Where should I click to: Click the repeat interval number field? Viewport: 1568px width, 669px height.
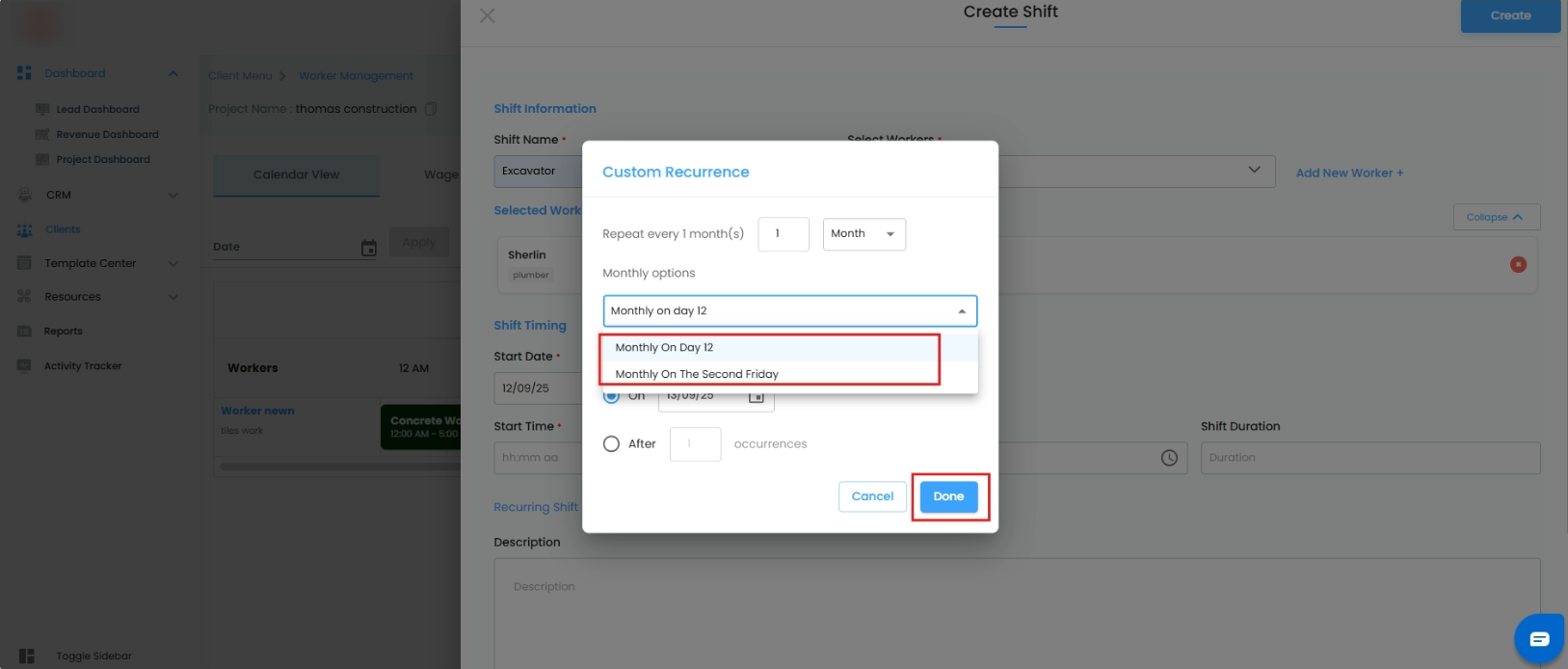[783, 234]
